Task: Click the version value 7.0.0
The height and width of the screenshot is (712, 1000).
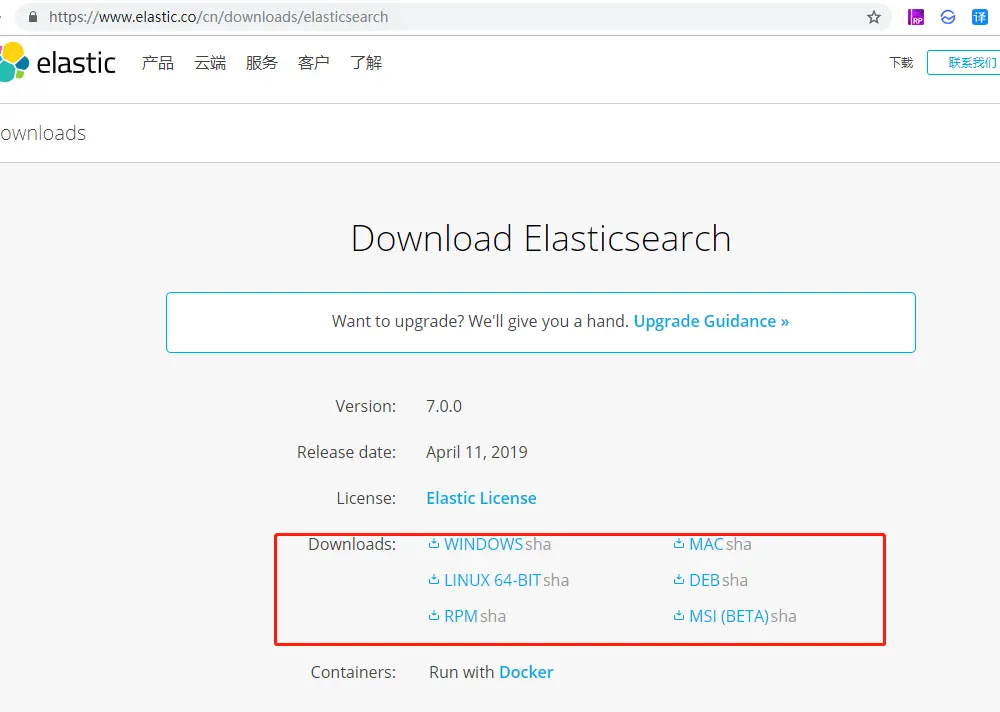Action: [x=444, y=406]
